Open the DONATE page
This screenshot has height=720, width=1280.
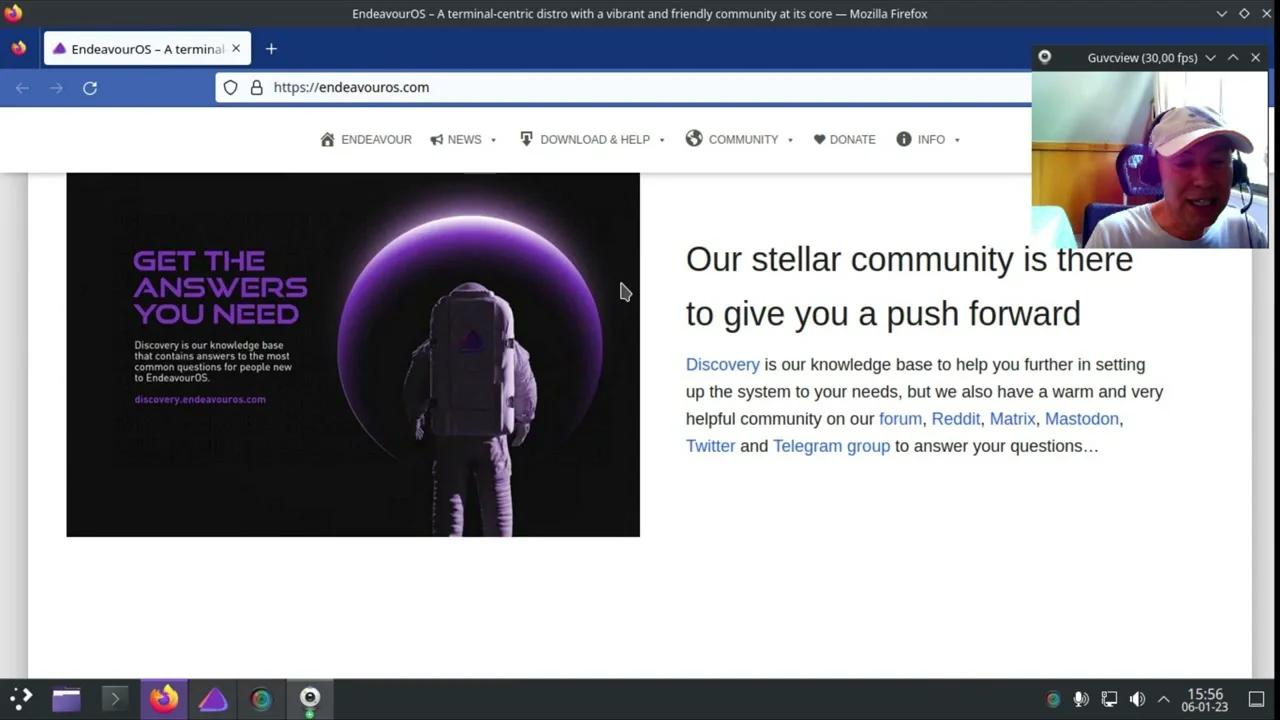coord(844,140)
